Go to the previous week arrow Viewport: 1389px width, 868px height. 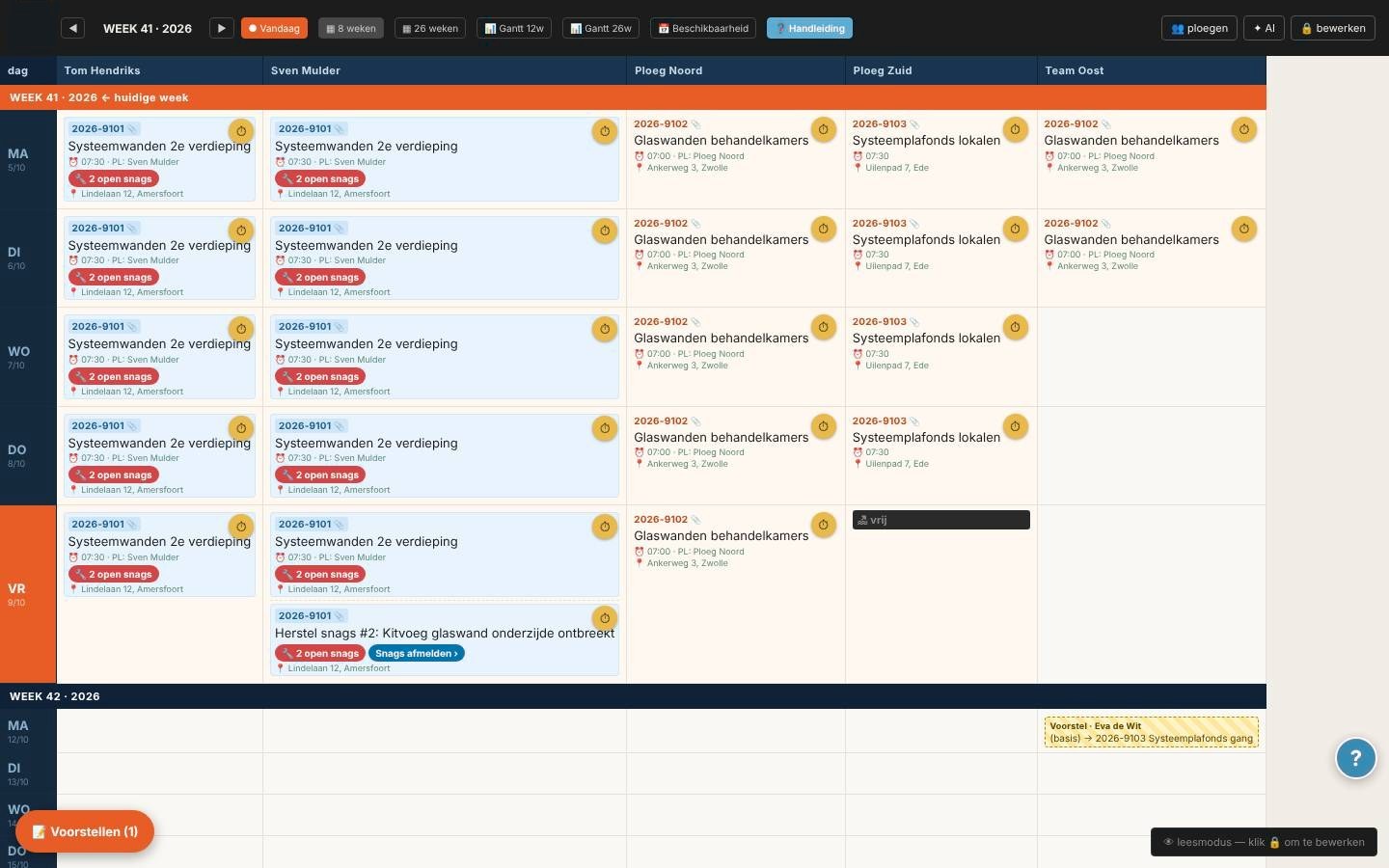pyautogui.click(x=73, y=28)
